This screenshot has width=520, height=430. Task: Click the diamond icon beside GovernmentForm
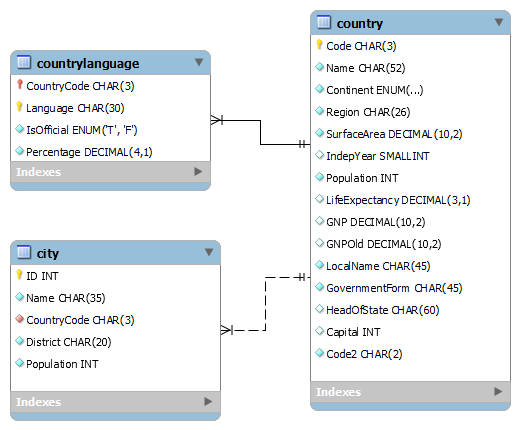[320, 287]
